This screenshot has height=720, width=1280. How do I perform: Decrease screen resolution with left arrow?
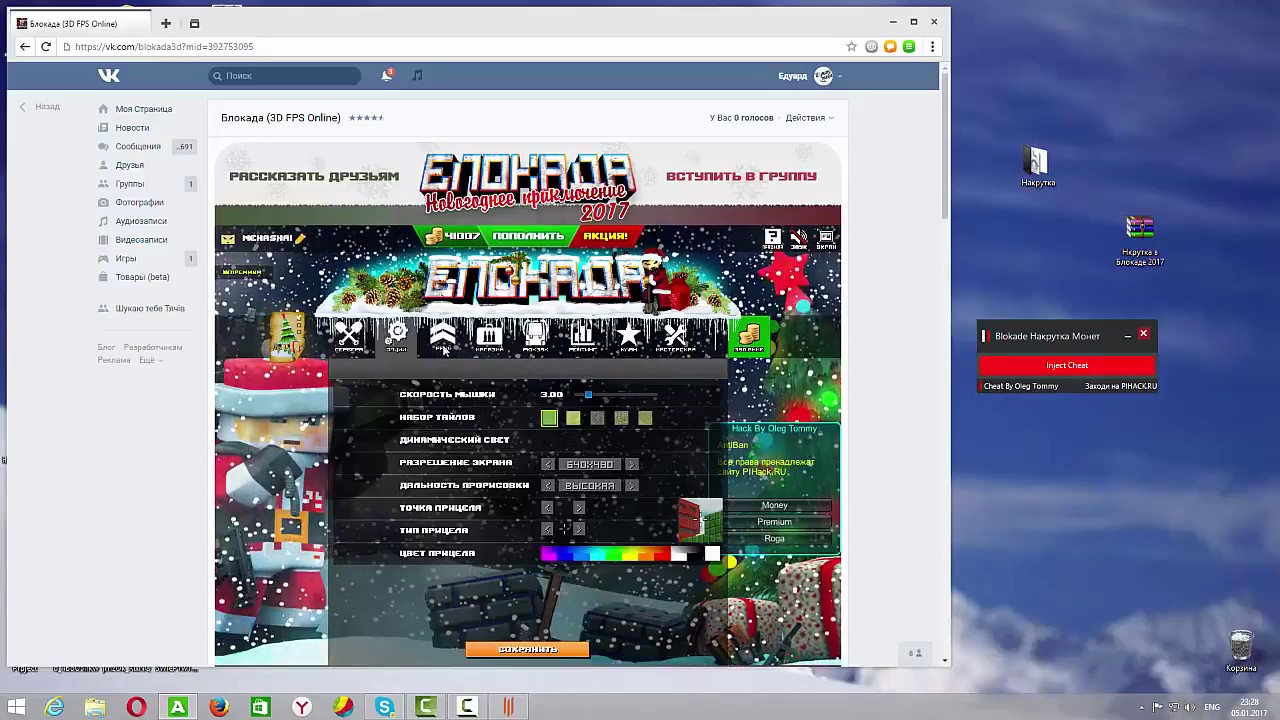548,464
